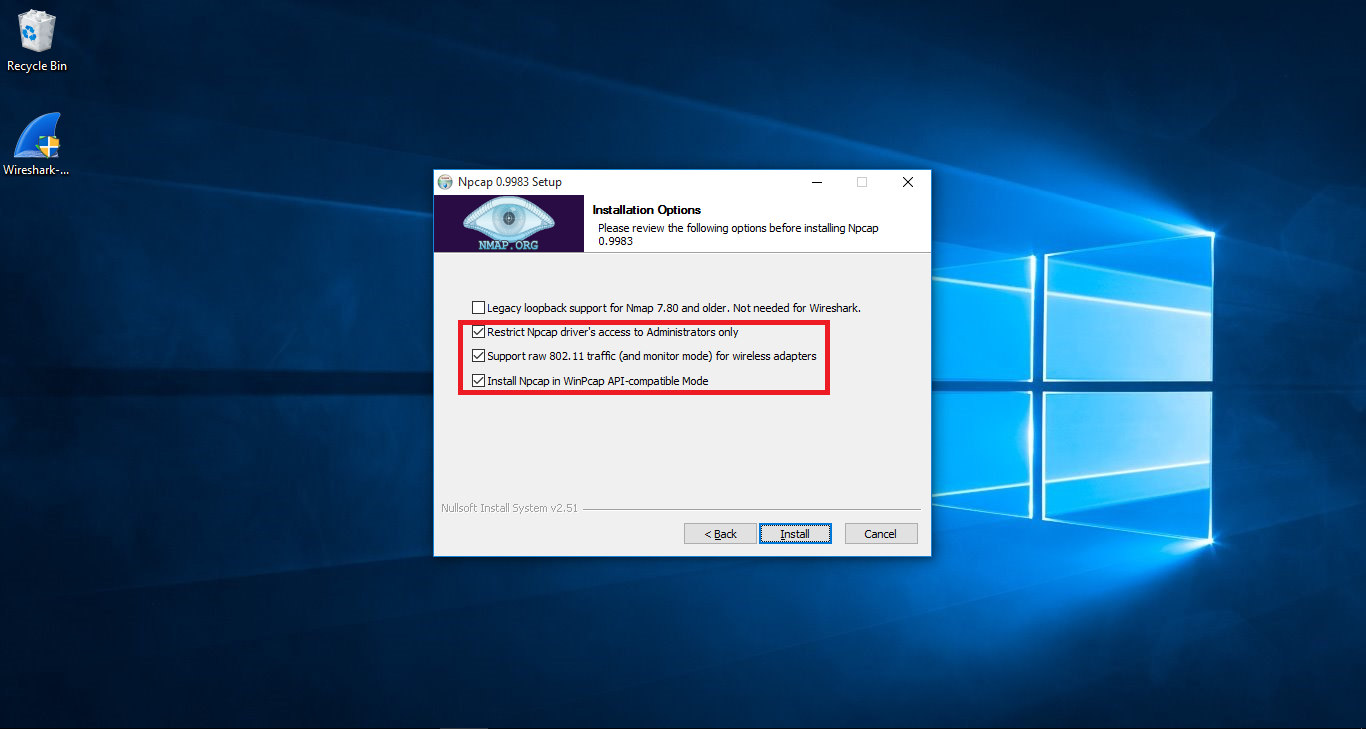This screenshot has width=1366, height=729.
Task: Minimize the Npcap Setup window
Action: pyautogui.click(x=817, y=182)
